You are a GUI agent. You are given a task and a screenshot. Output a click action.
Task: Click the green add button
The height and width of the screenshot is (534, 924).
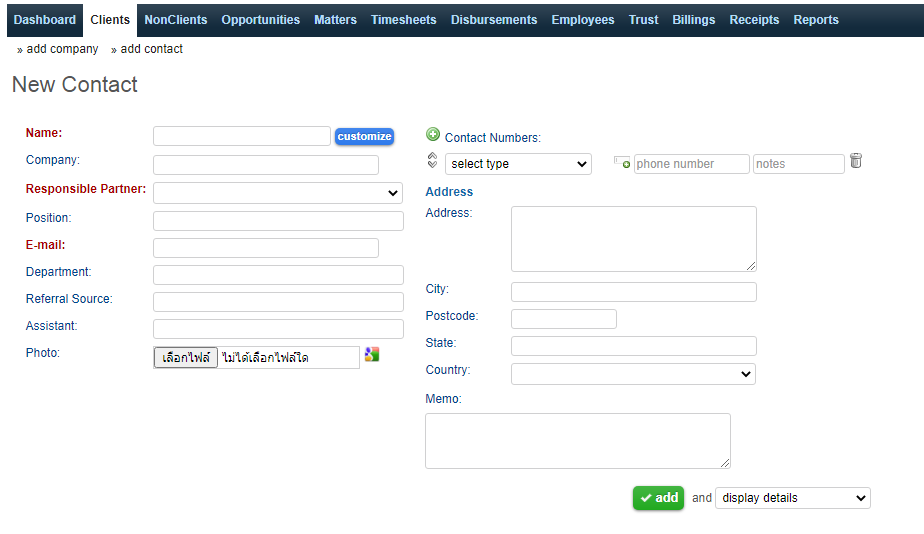658,498
